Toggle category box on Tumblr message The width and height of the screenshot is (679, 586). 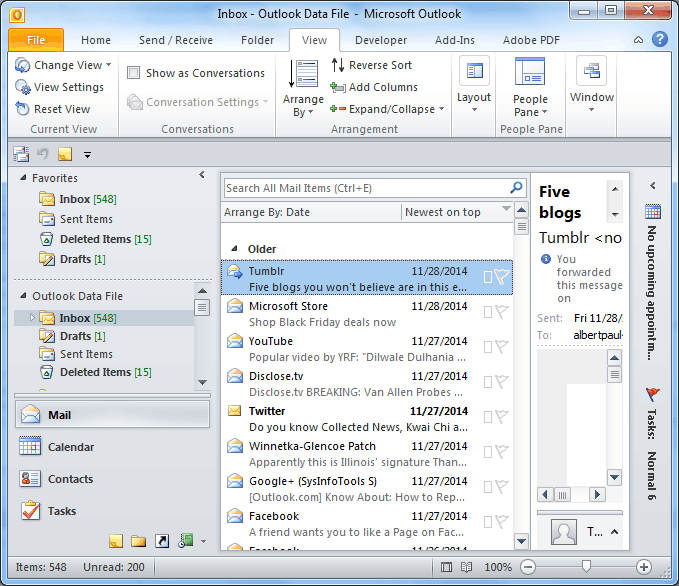pyautogui.click(x=488, y=277)
